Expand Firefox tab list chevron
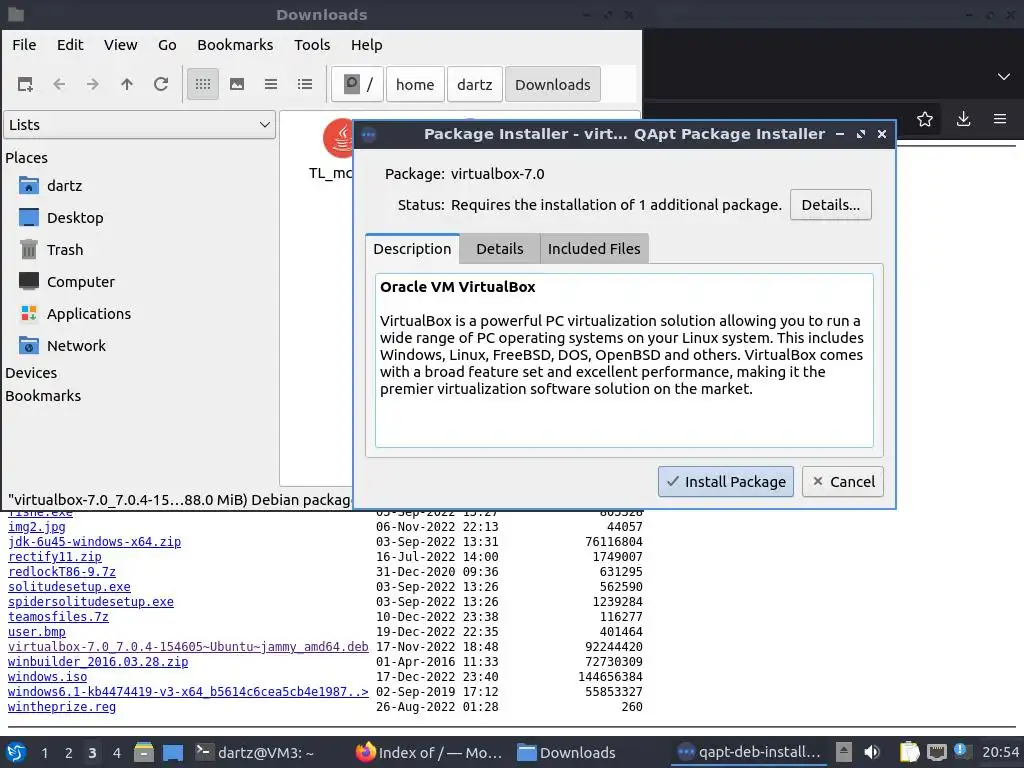1024x768 pixels. click(x=1004, y=76)
